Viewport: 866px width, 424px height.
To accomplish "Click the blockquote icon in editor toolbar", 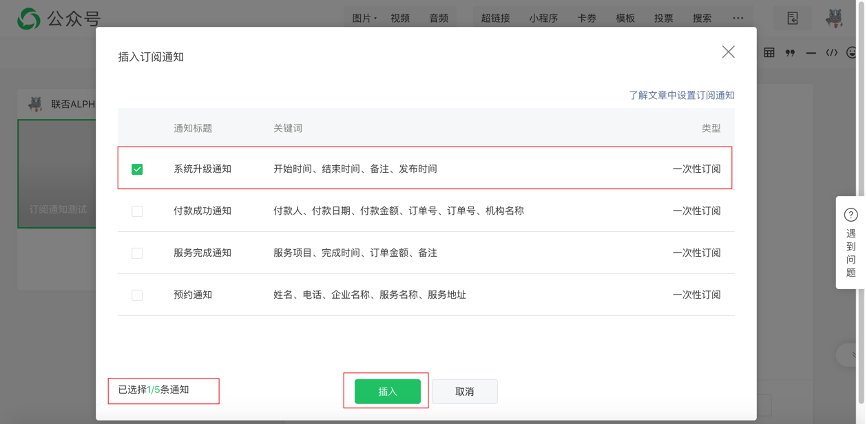I will 790,53.
